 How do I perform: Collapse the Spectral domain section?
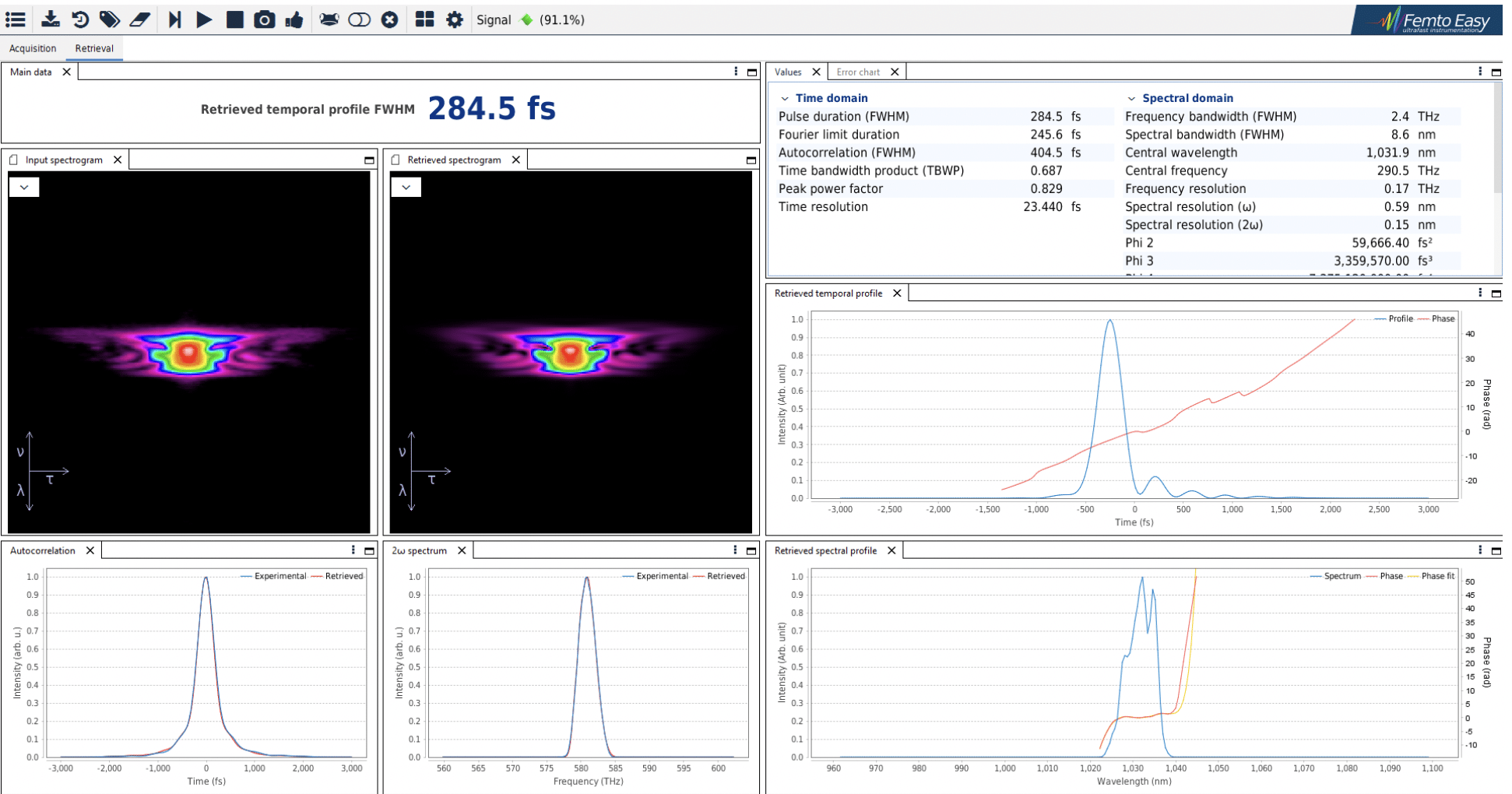click(x=1131, y=98)
